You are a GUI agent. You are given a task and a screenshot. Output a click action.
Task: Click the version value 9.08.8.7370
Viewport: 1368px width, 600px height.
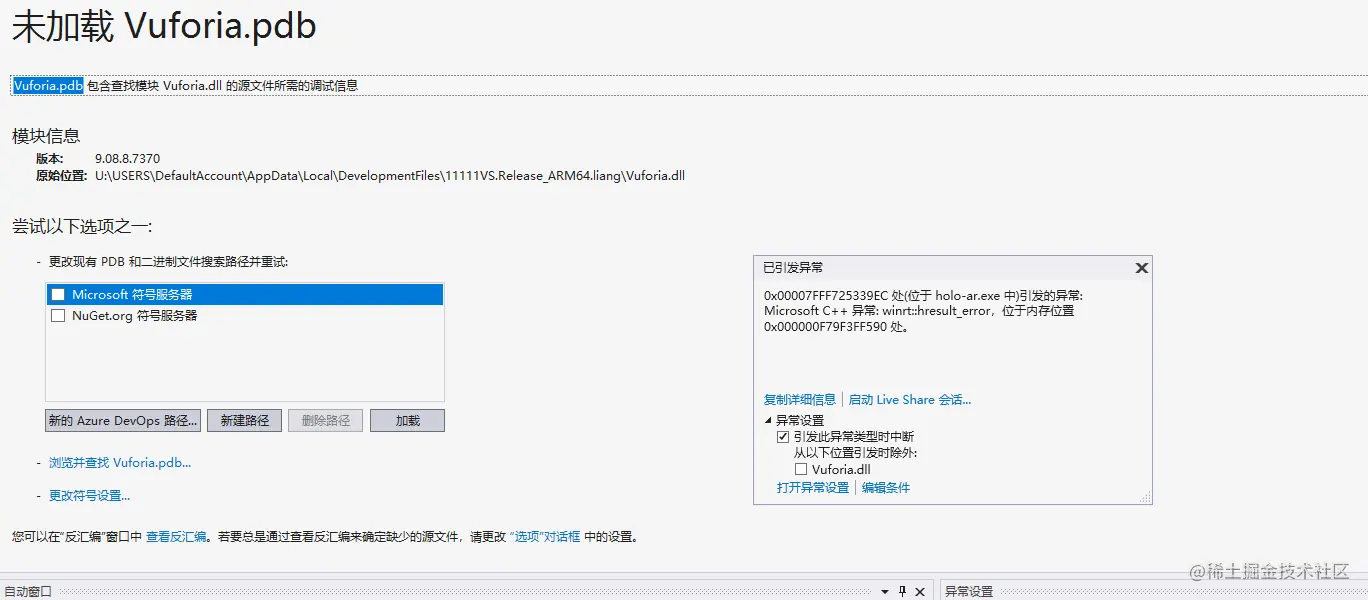coord(127,159)
